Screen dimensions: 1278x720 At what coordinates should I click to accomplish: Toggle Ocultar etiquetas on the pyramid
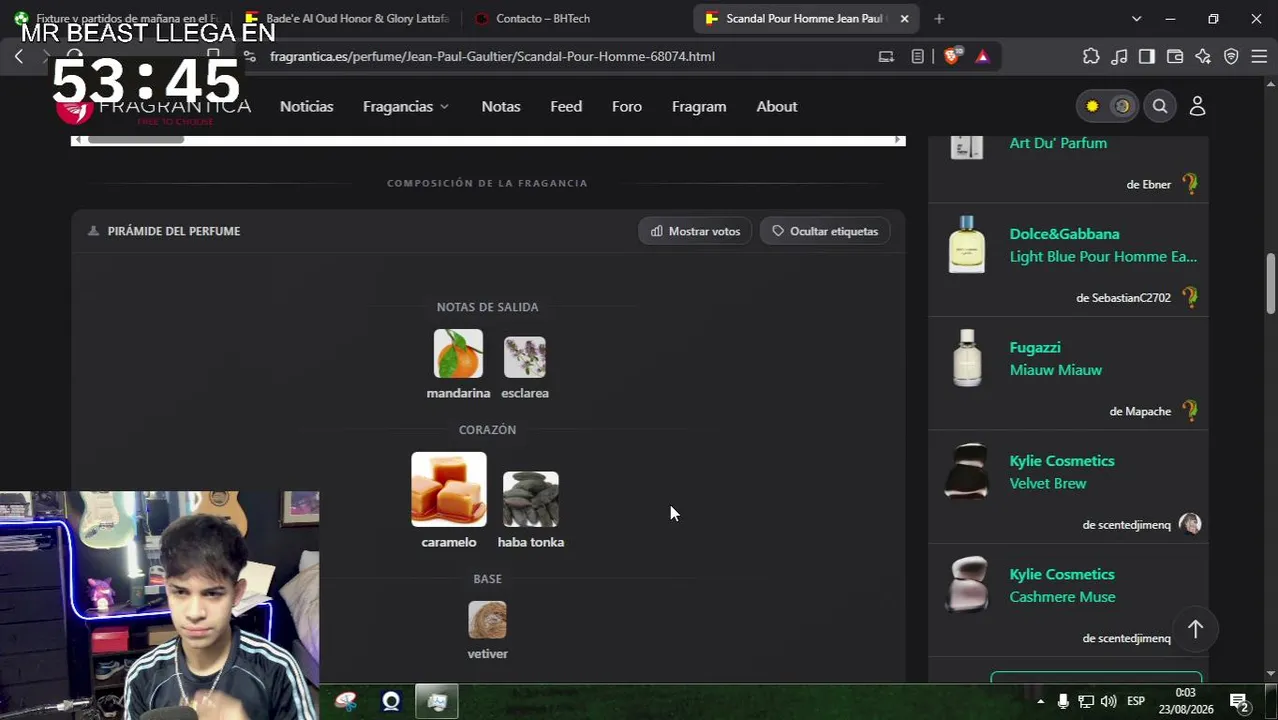824,231
